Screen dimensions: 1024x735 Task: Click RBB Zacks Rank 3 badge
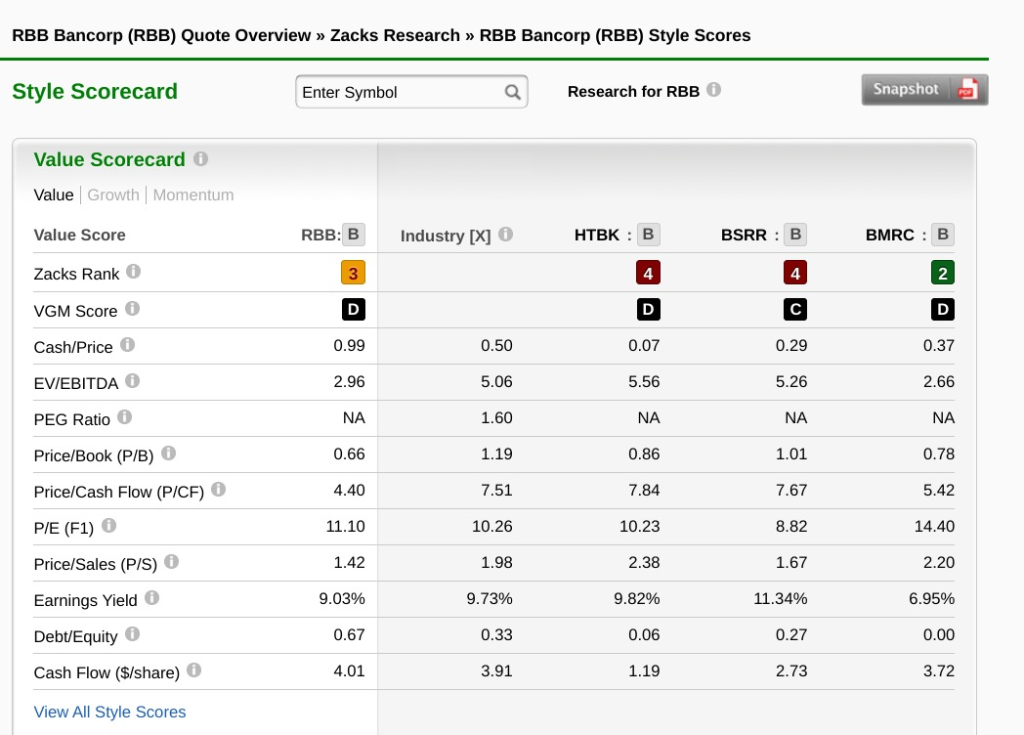point(353,272)
